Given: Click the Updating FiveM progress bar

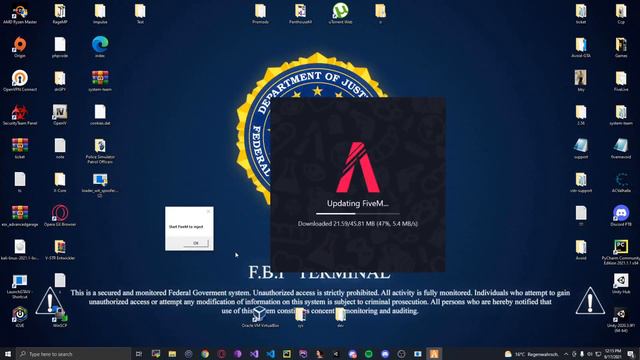Looking at the screenshot, I should point(358,213).
